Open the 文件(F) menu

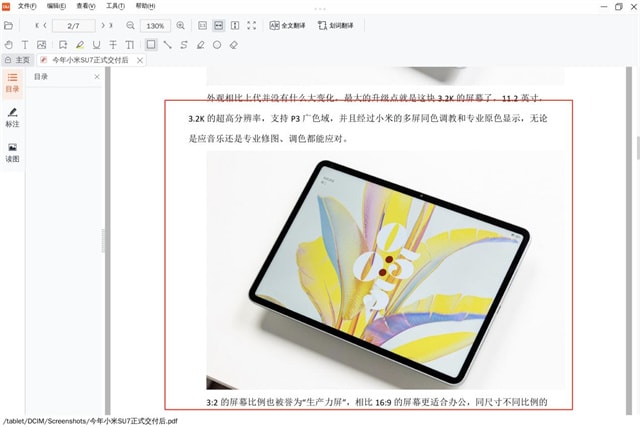(x=27, y=6)
